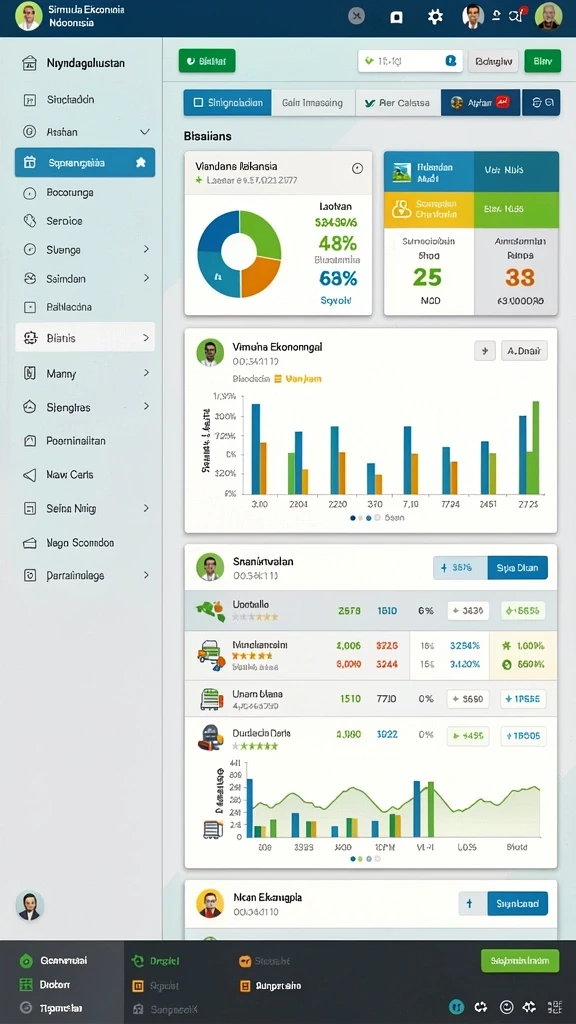Click the blue Siqnbaed button

(517, 904)
